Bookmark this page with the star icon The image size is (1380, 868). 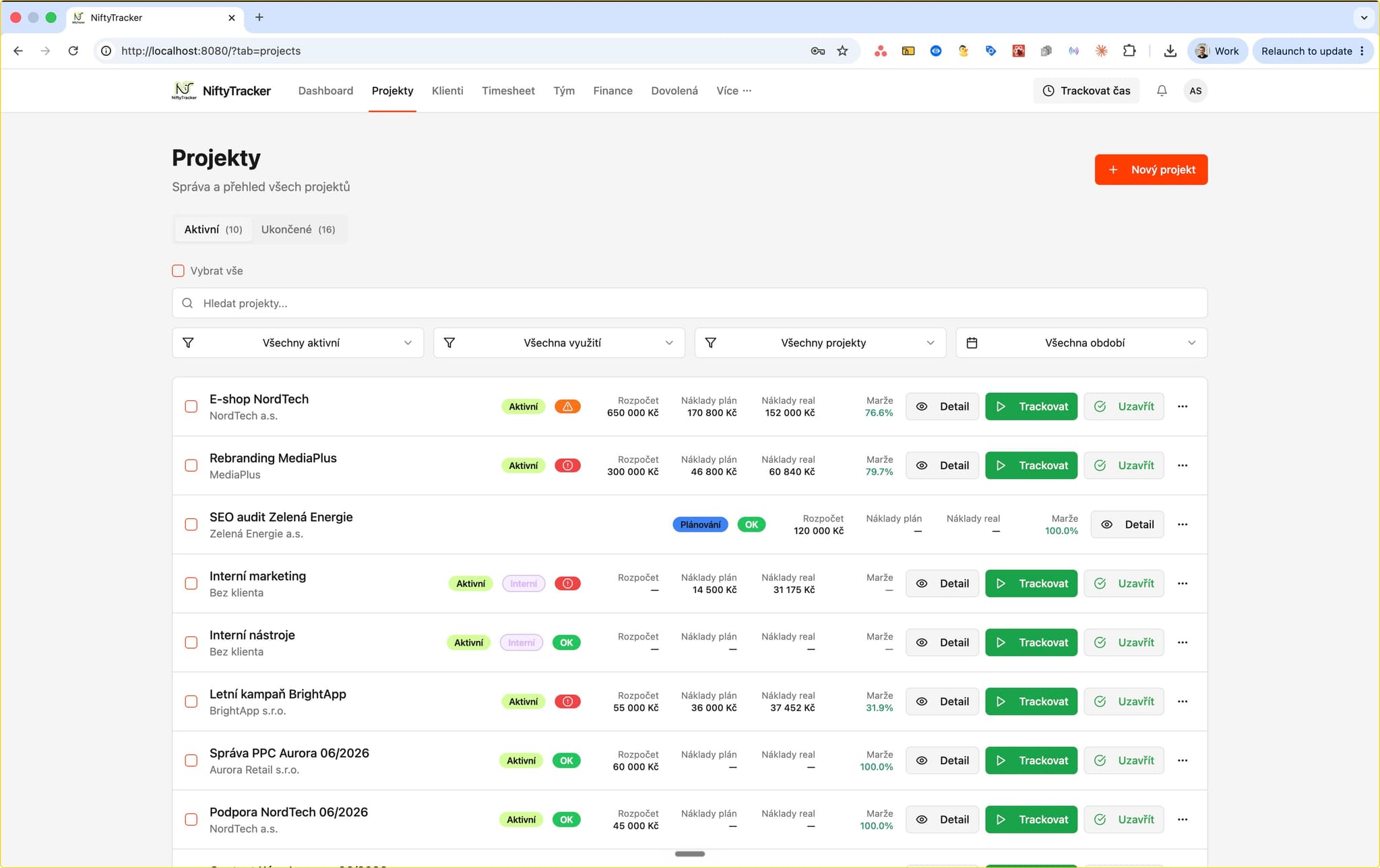point(842,51)
